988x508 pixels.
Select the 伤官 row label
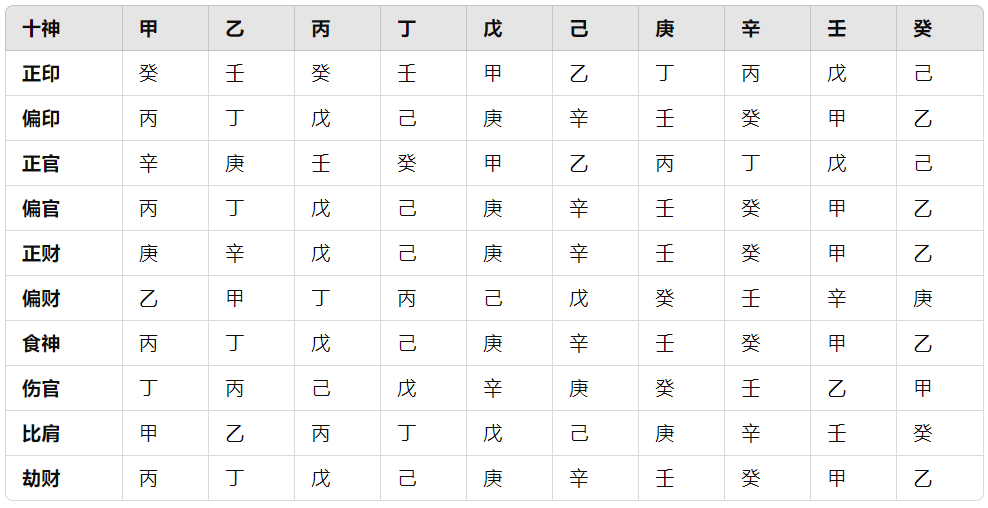(41, 389)
